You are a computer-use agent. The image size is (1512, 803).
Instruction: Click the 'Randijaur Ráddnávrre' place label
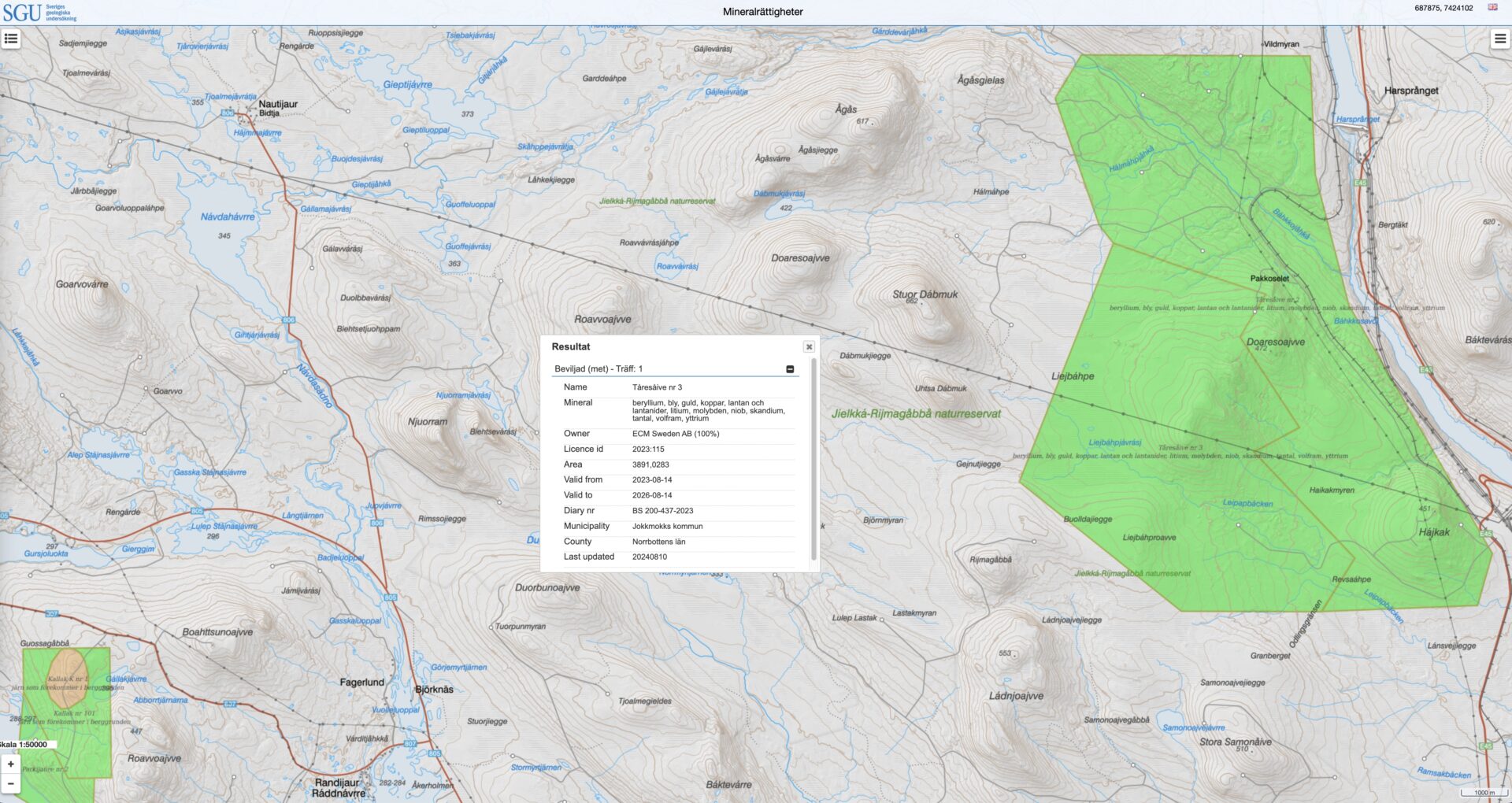point(338,788)
